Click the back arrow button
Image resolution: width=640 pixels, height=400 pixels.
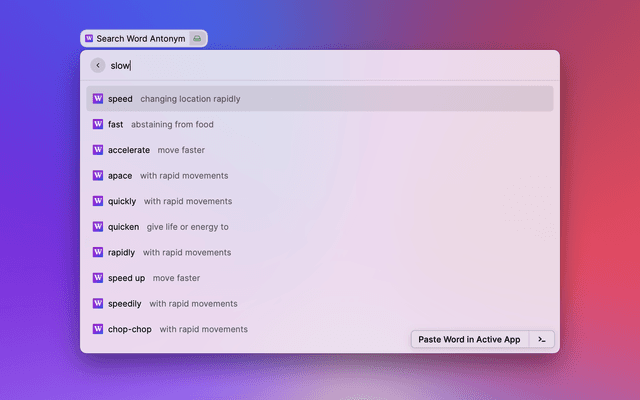pos(98,65)
